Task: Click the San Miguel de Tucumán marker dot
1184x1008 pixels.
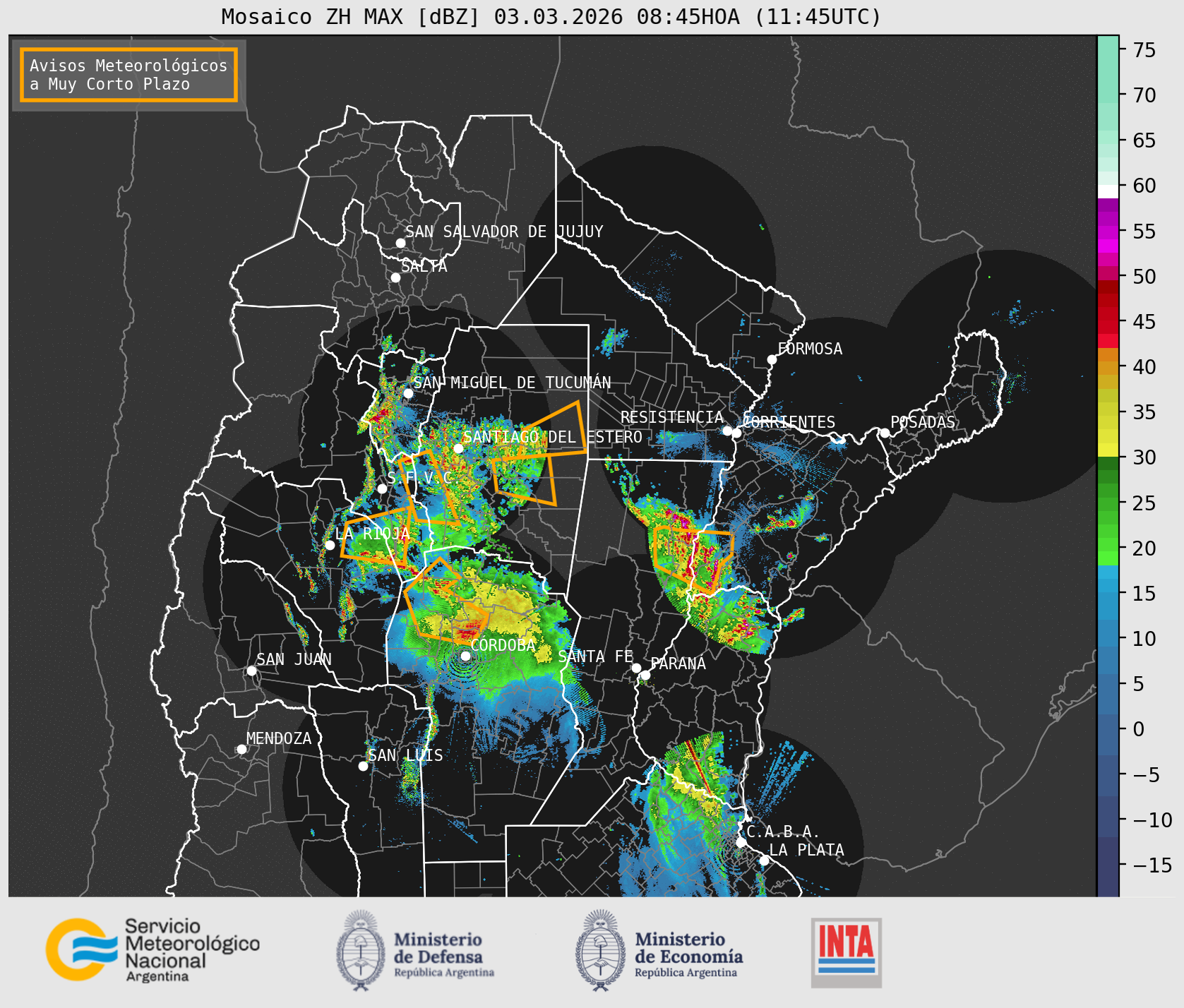Action: 408,393
